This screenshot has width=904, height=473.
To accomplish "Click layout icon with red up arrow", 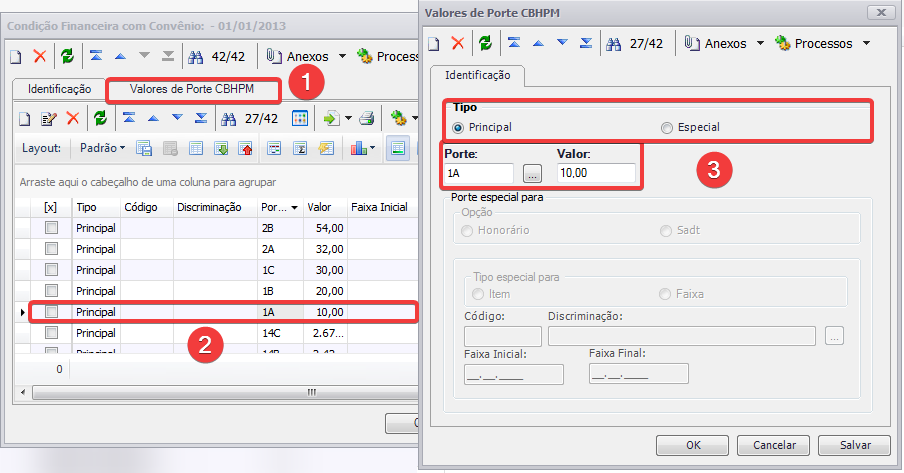I will pos(246,148).
